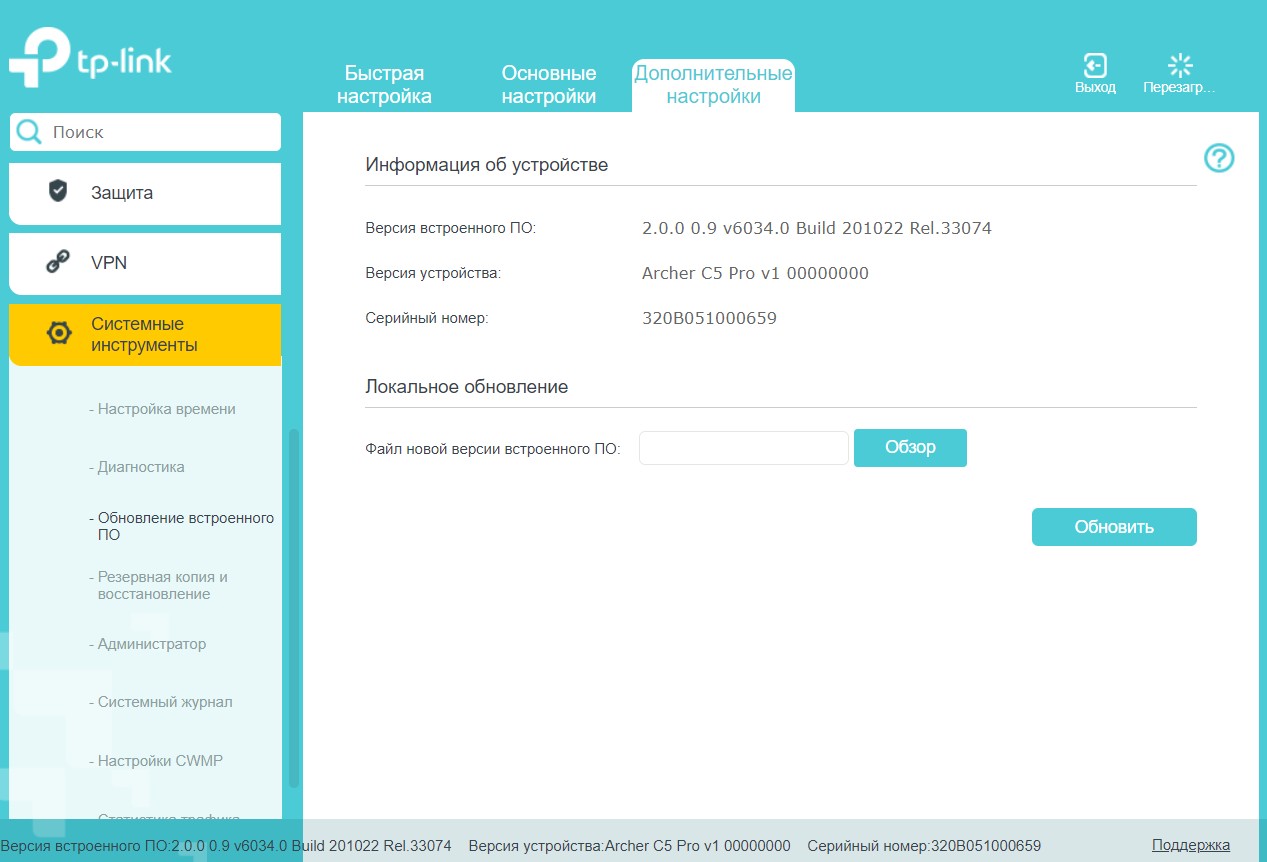
Task: Expand the VPN menu section
Action: click(145, 263)
